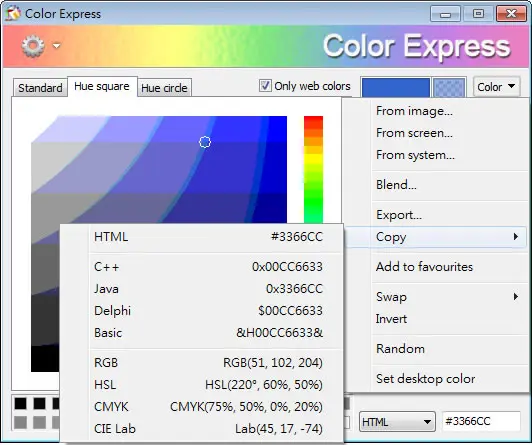This screenshot has height=445, width=532.
Task: Copy the C++ value 0x00CC6633
Action: tap(202, 267)
